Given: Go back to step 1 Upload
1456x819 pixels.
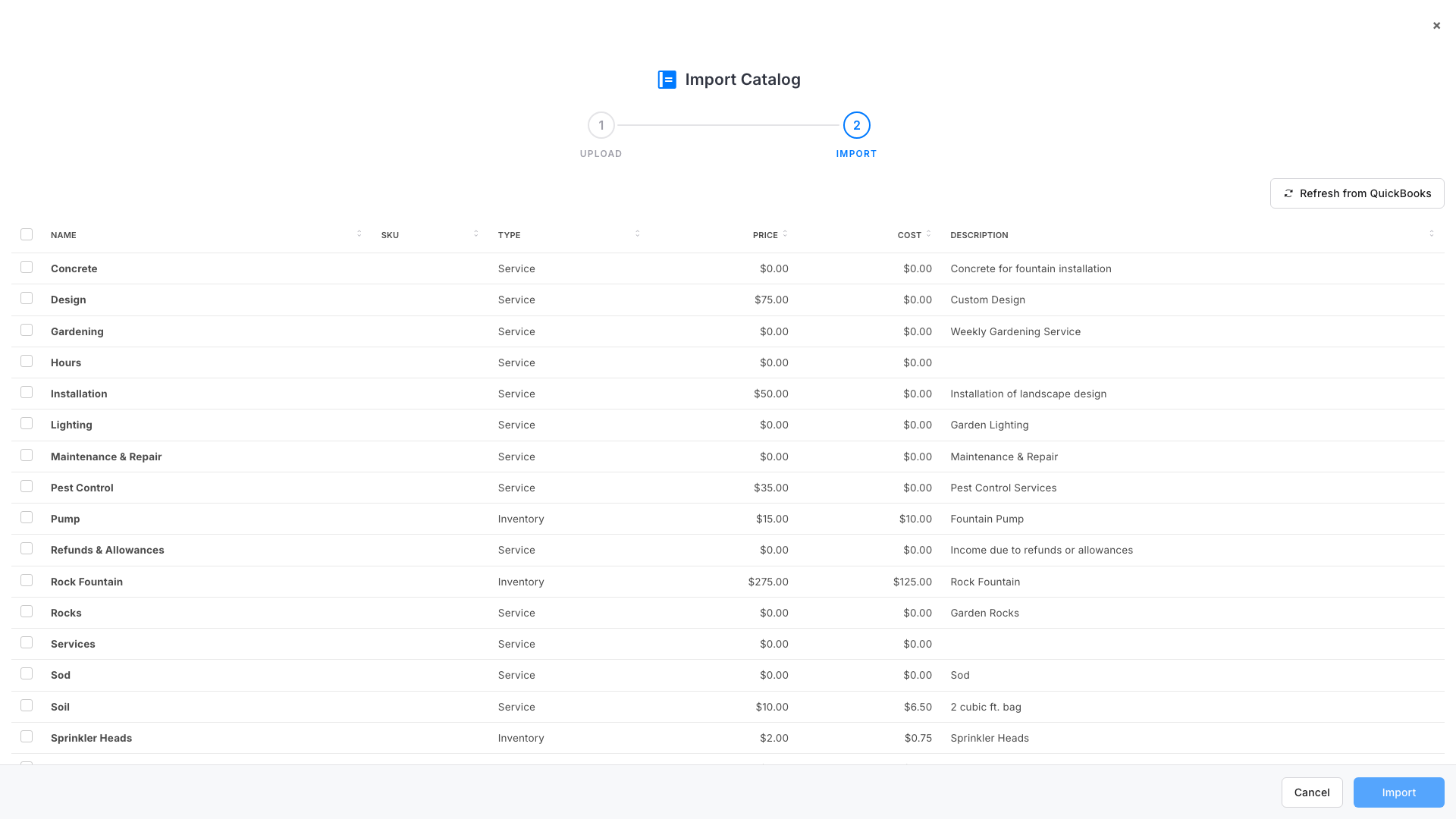Looking at the screenshot, I should pyautogui.click(x=601, y=125).
